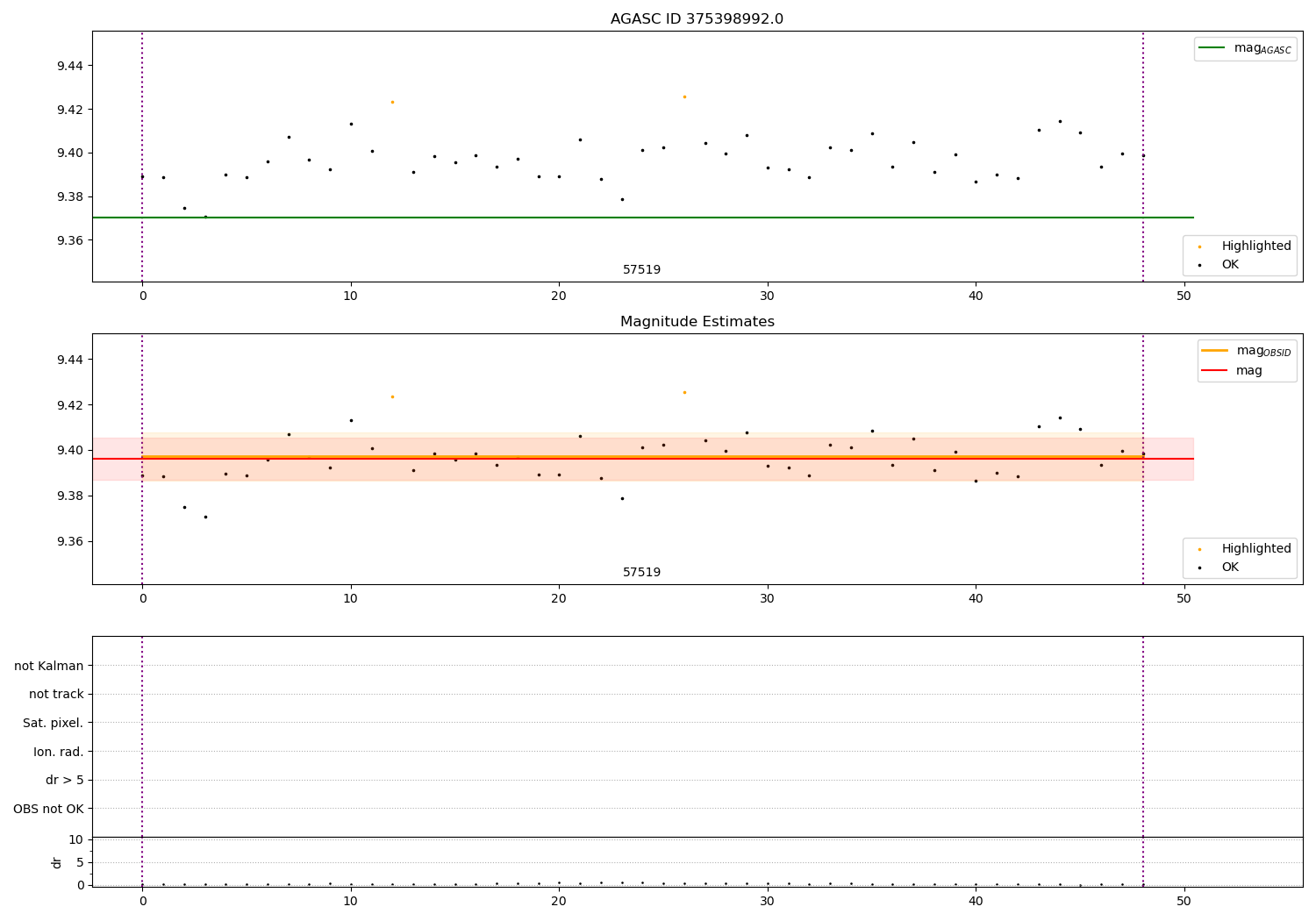Click the x-tick 0 under the bottom panel
Viewport: 1316px width, 921px height.
coord(142,901)
